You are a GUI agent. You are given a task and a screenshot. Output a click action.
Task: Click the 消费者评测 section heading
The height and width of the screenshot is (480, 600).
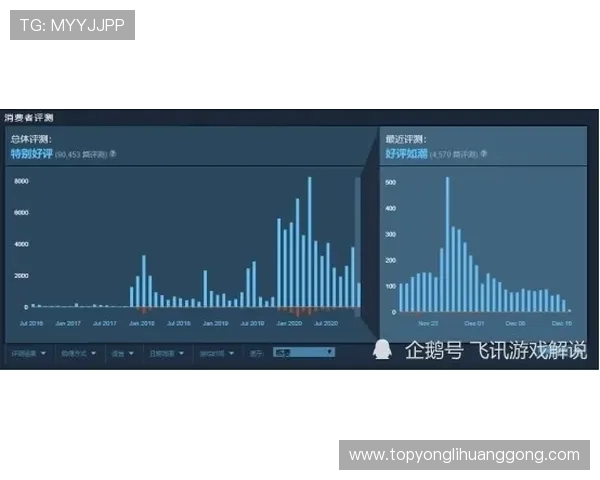pyautogui.click(x=29, y=118)
